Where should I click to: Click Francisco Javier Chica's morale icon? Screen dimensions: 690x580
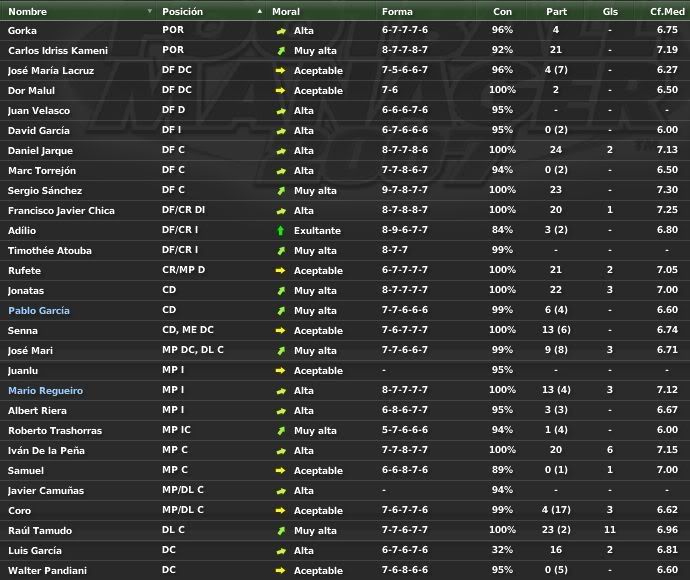(x=281, y=211)
